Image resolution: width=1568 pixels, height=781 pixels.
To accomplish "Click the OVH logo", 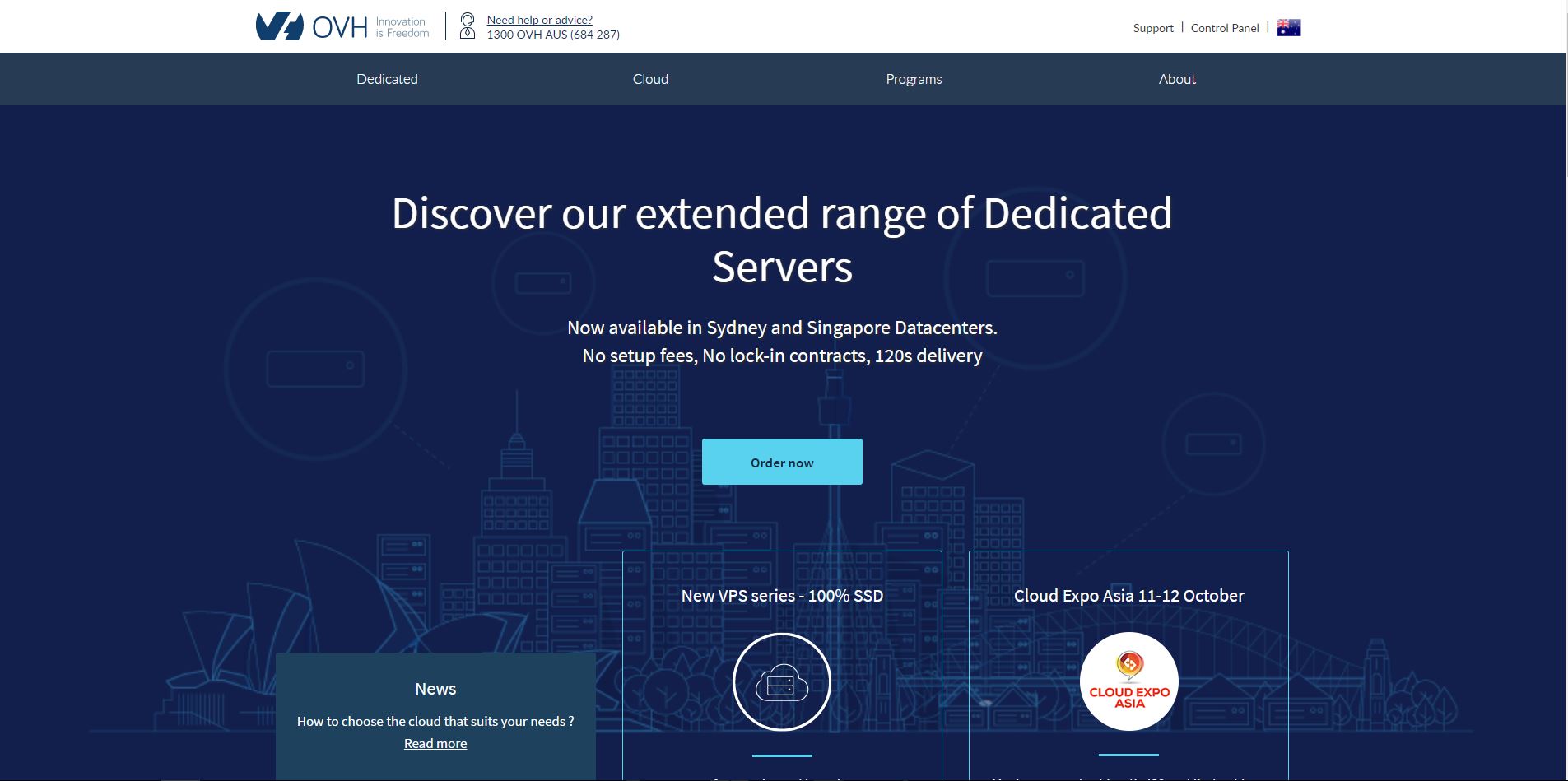I will tap(311, 26).
